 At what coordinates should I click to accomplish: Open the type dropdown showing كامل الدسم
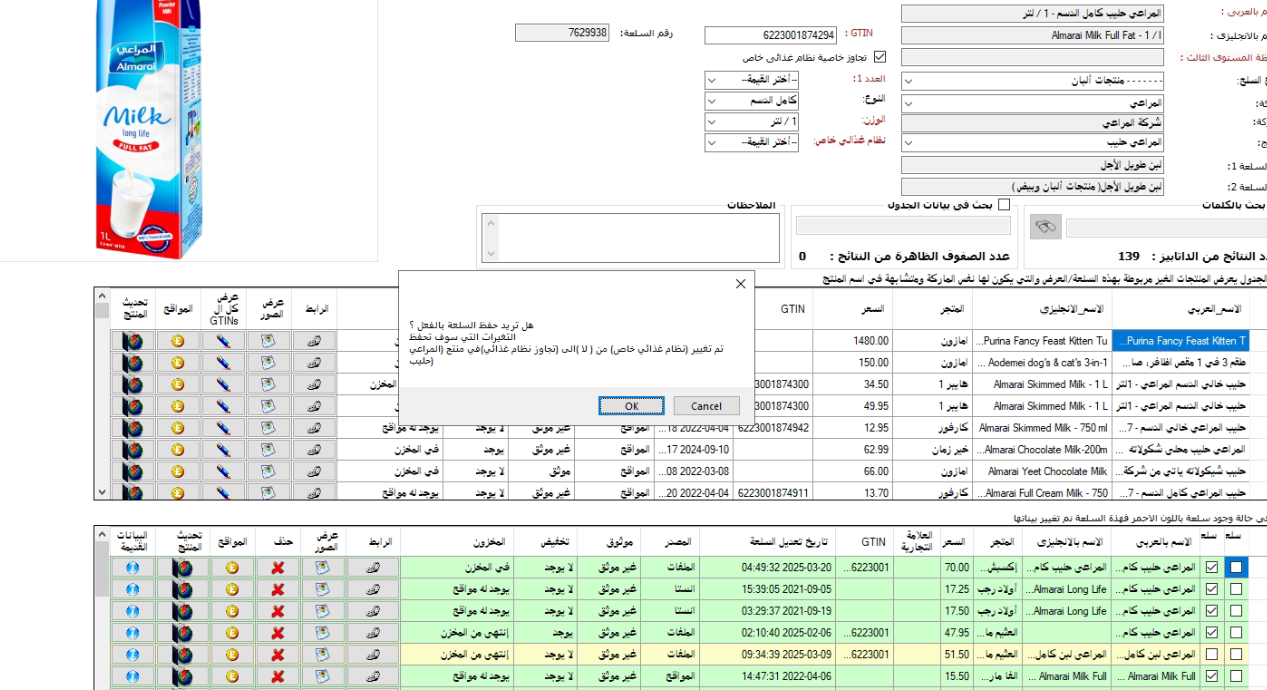coord(751,101)
